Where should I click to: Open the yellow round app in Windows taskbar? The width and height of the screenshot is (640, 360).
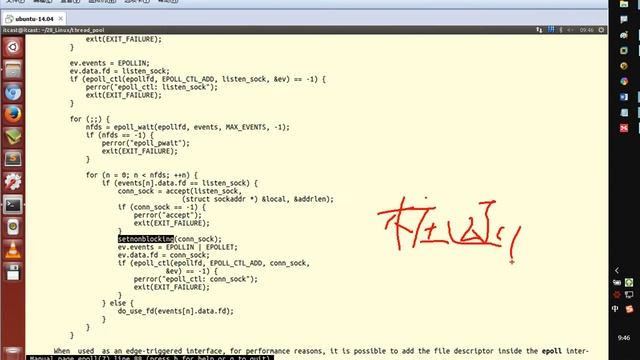(x=624, y=66)
